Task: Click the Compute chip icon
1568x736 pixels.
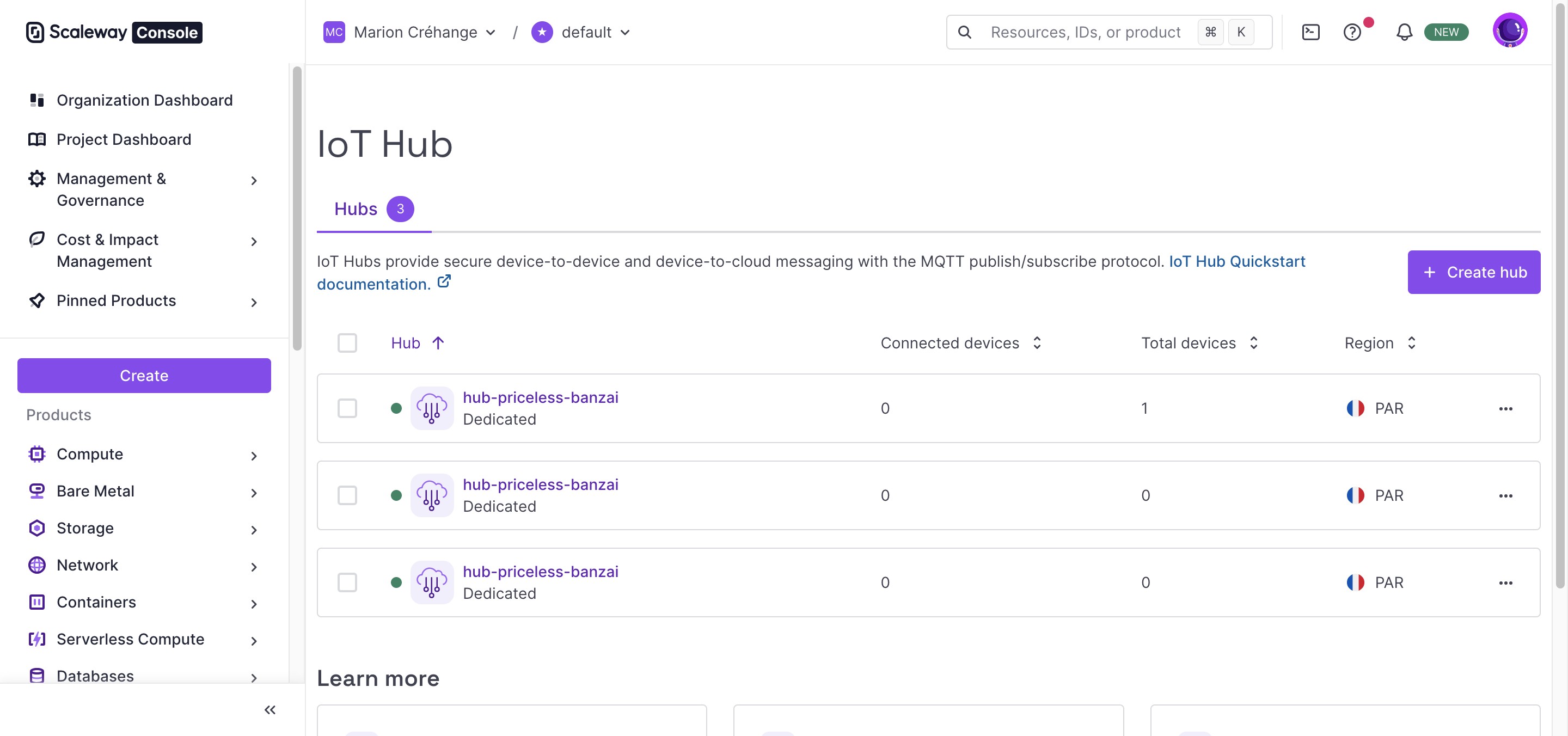Action: (37, 454)
